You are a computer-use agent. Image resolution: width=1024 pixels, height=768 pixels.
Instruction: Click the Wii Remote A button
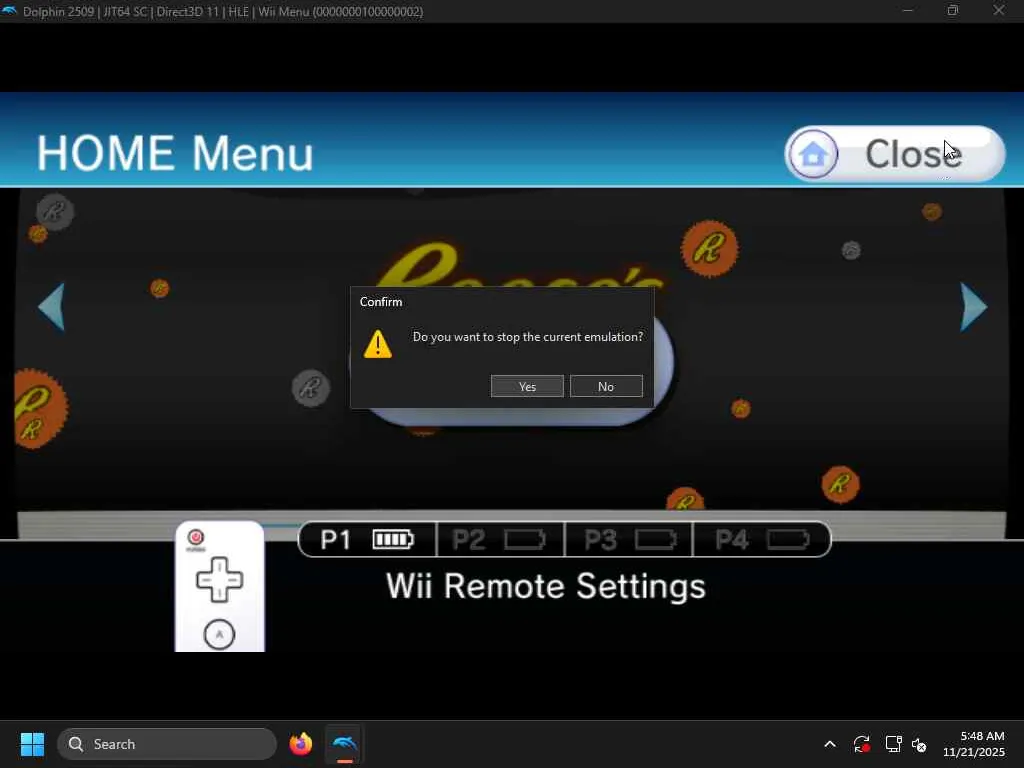219,634
